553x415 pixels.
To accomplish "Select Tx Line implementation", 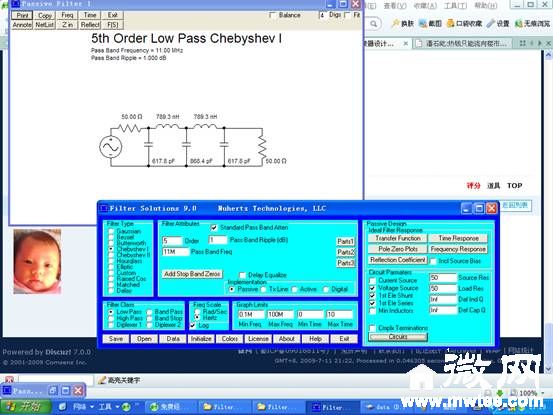I will coord(263,289).
